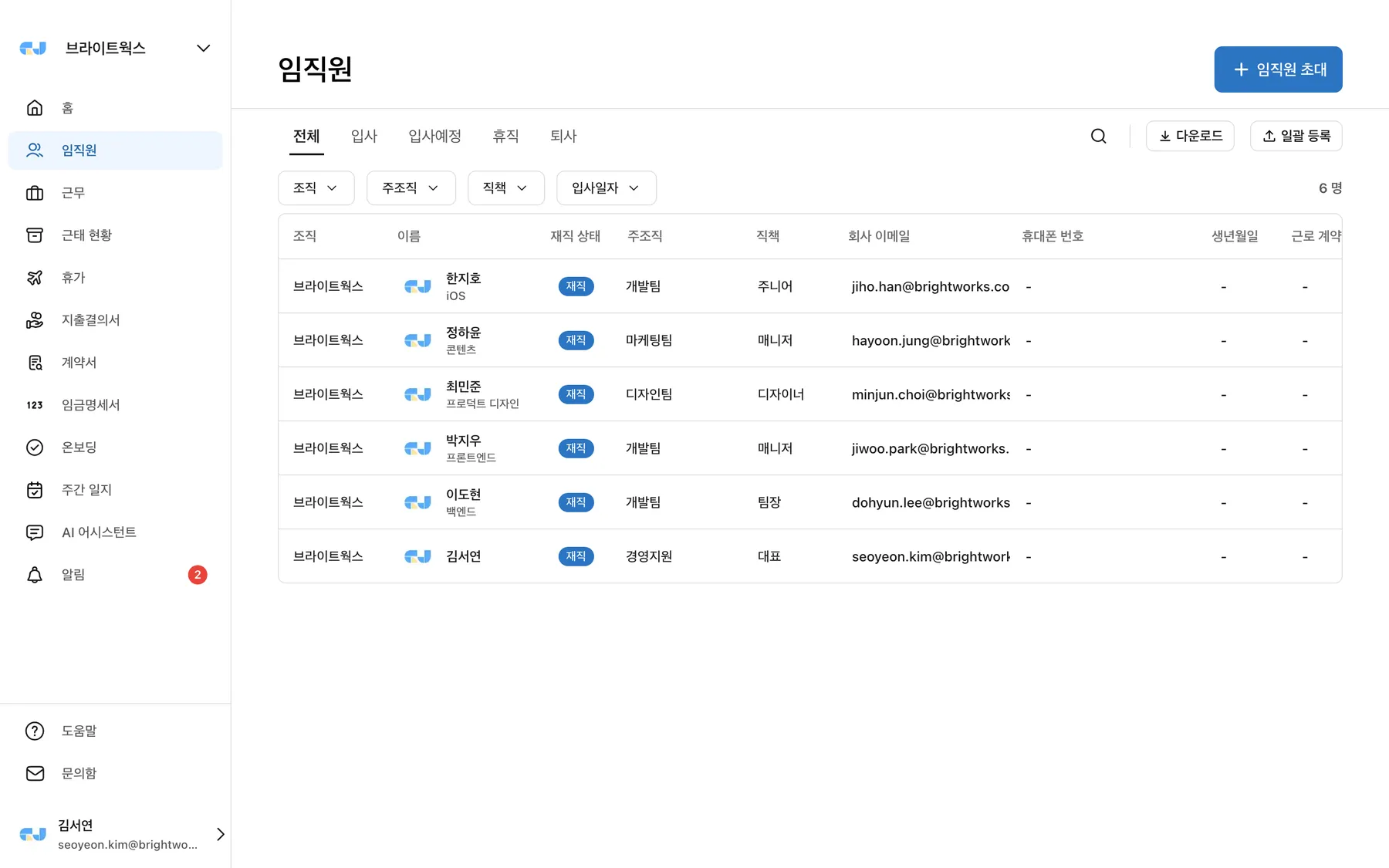Click the 재직 상태 column header
The image size is (1389, 868).
tap(576, 236)
